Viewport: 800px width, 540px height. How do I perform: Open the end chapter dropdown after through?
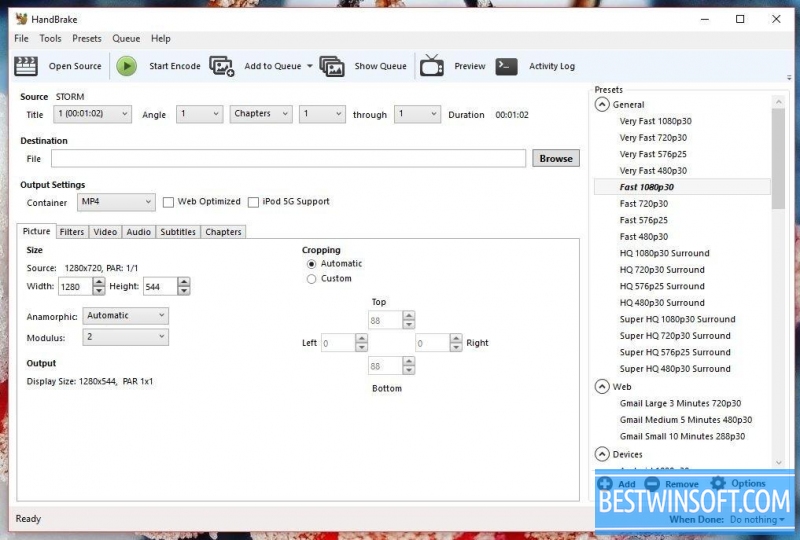417,114
